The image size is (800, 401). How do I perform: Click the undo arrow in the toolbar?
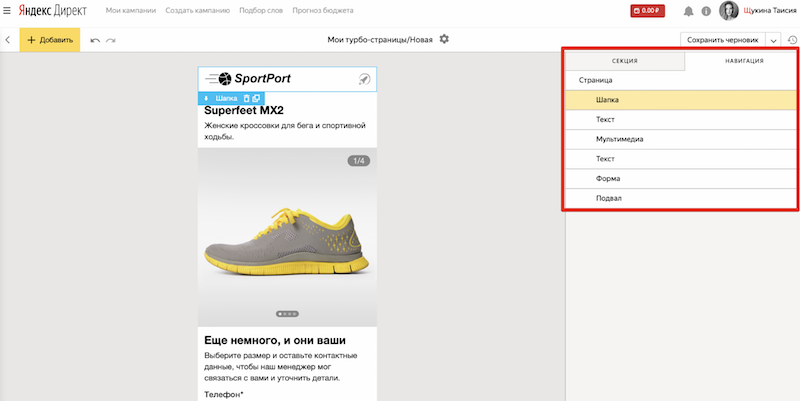[95, 40]
